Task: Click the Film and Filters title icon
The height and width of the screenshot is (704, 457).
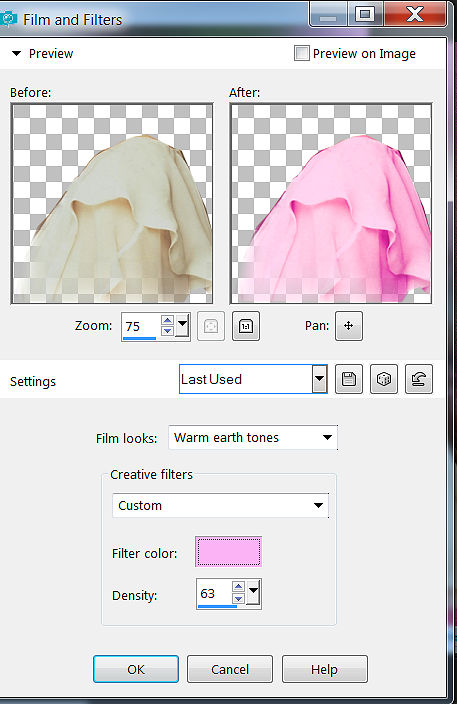Action: [8, 19]
